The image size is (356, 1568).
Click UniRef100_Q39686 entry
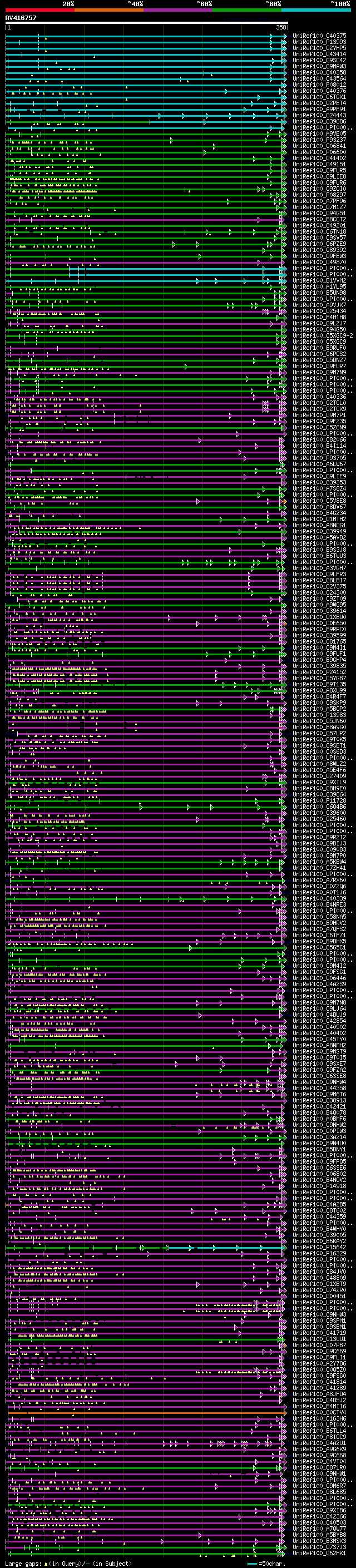point(319,122)
